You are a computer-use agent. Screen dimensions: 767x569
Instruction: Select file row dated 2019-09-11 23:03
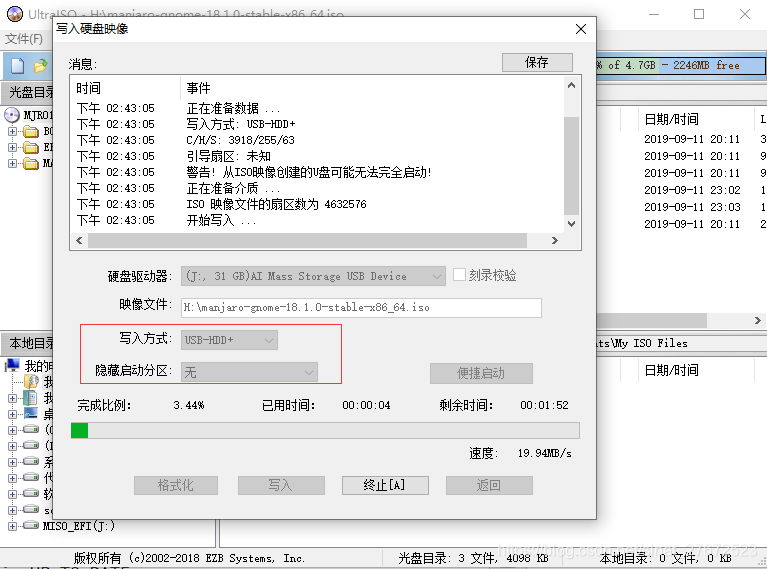click(x=692, y=207)
